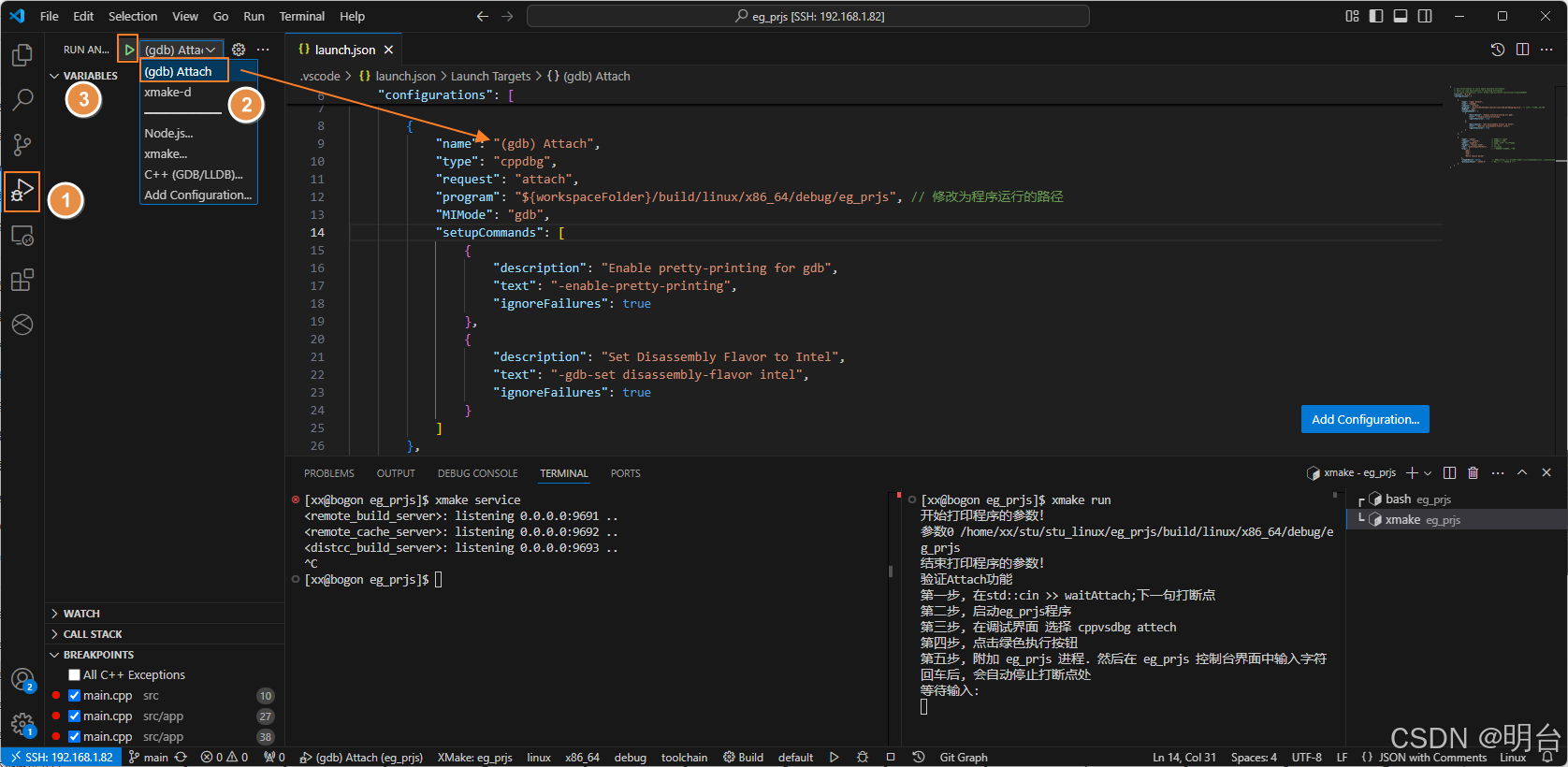The width and height of the screenshot is (1568, 767).
Task: Maximize the panel with chevron up
Action: [1522, 473]
